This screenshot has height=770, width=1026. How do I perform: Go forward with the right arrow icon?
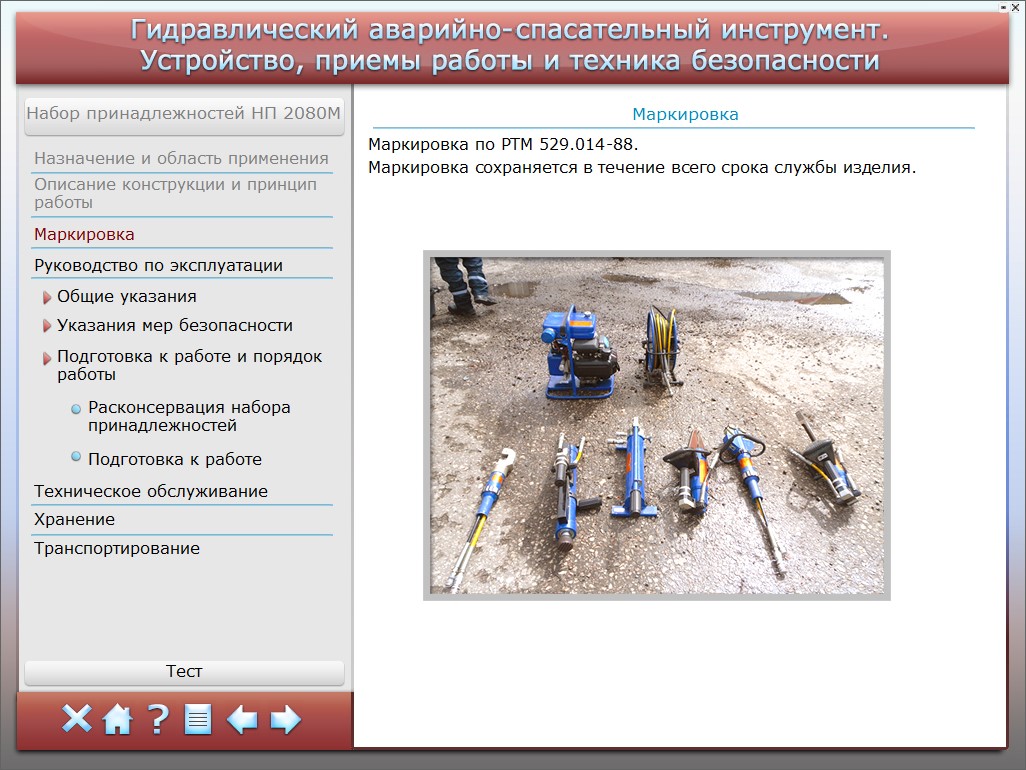click(x=286, y=719)
